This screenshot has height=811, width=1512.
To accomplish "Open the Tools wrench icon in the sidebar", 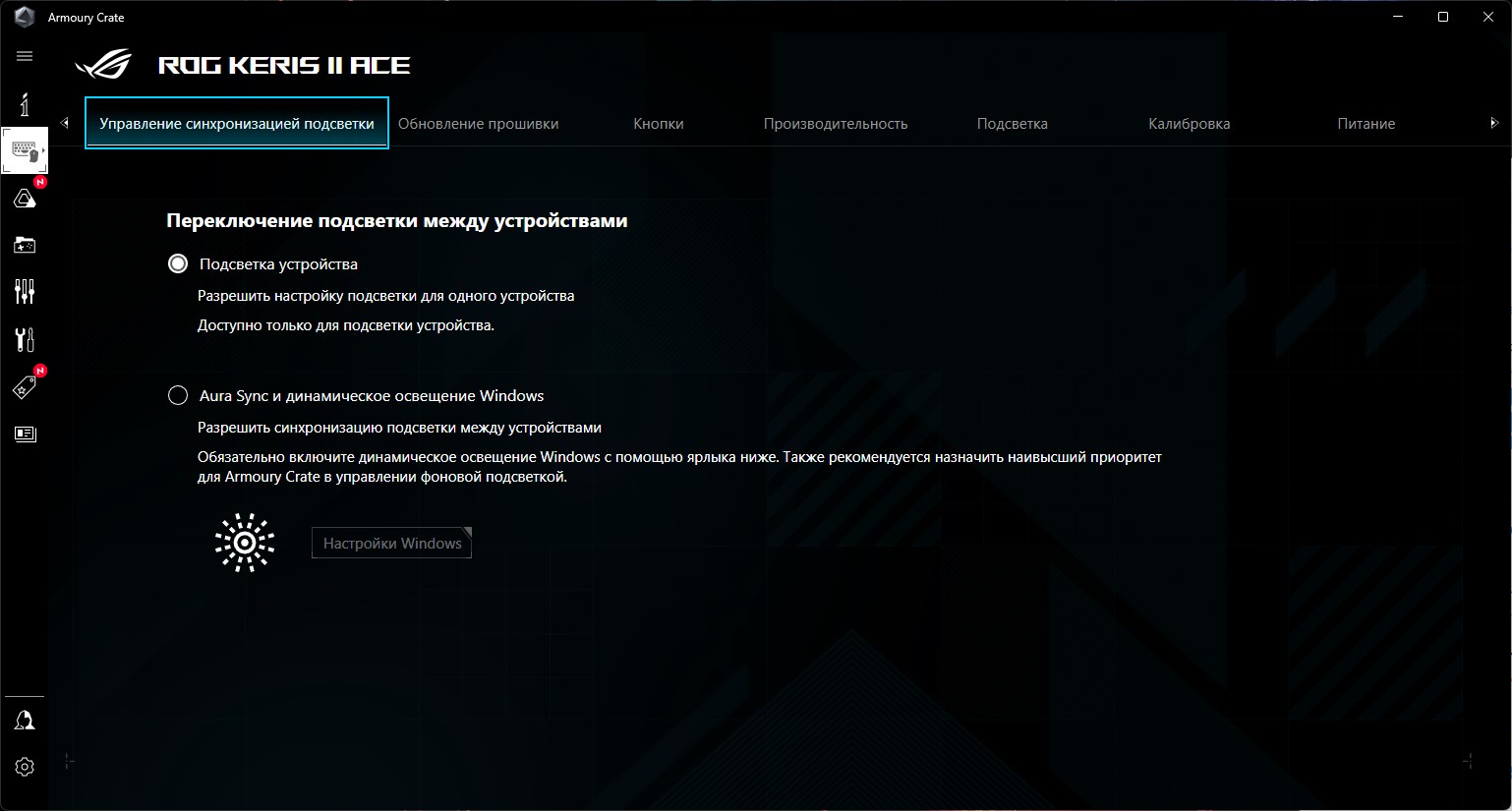I will 25,339.
